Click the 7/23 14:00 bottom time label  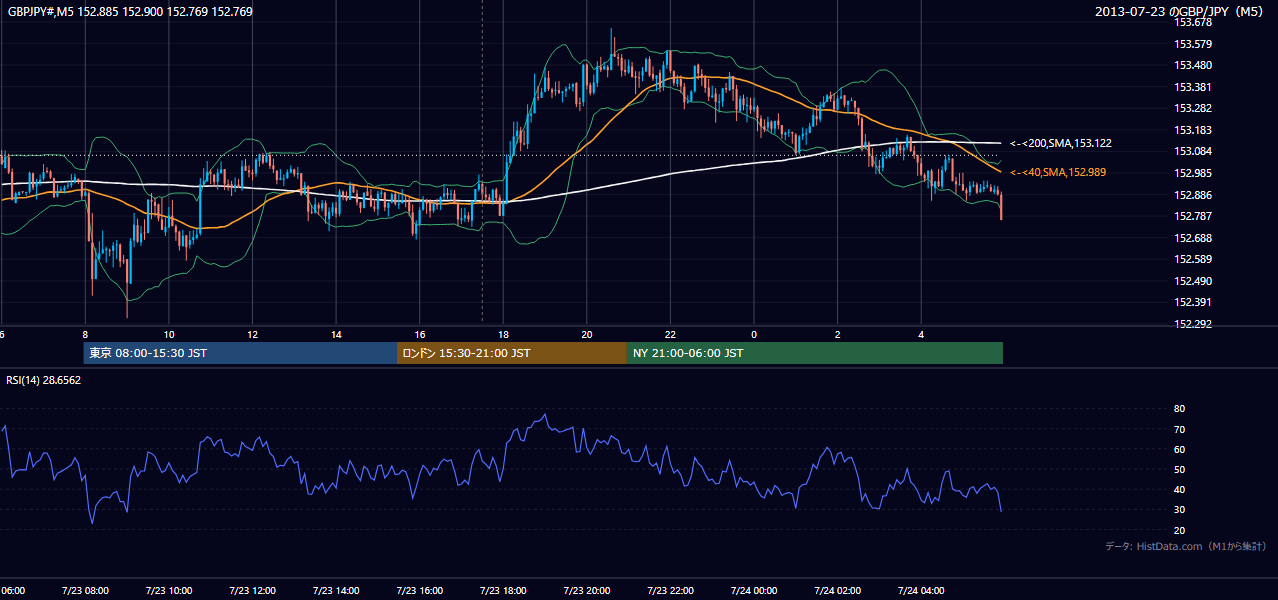[x=336, y=591]
